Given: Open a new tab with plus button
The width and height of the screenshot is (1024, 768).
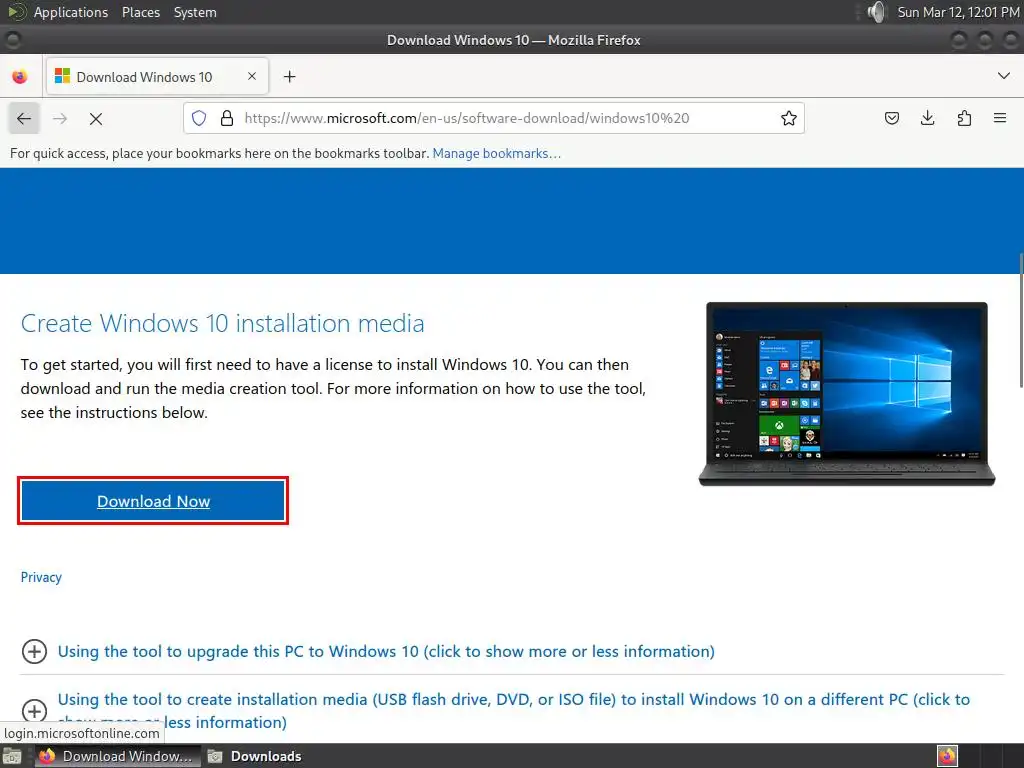Looking at the screenshot, I should point(289,76).
